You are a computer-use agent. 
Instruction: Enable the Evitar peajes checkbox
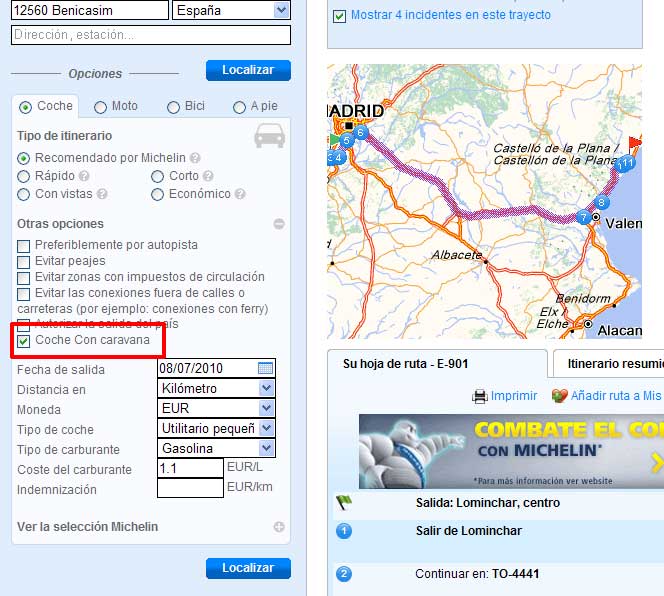pyautogui.click(x=24, y=261)
